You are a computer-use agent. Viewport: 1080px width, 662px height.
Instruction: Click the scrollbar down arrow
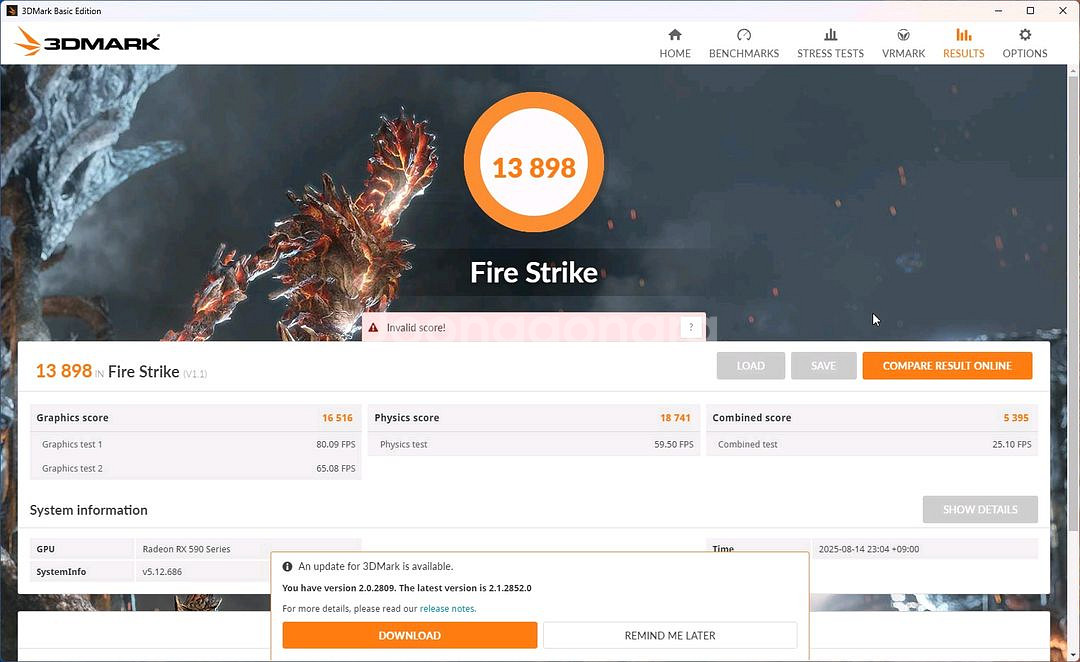click(x=1073, y=656)
